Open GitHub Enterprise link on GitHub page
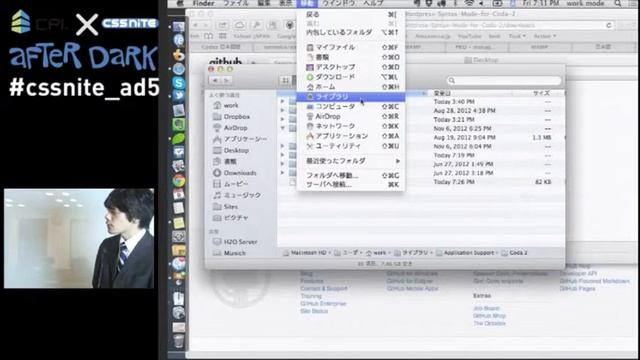 tap(323, 304)
